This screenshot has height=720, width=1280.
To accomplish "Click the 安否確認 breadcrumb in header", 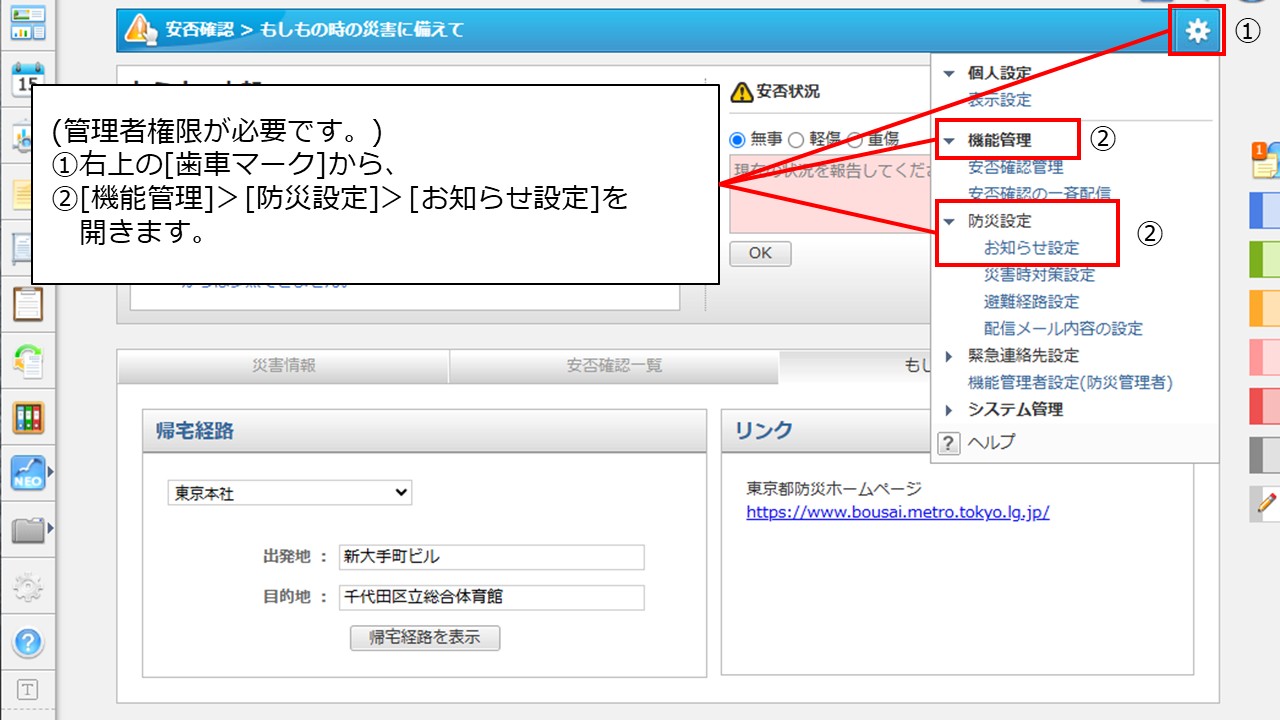I will click(x=198, y=31).
